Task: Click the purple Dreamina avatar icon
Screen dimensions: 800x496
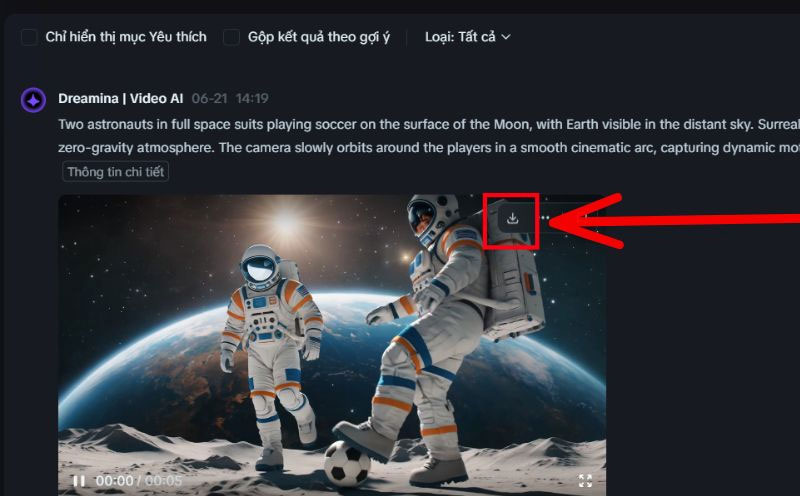Action: coord(33,100)
